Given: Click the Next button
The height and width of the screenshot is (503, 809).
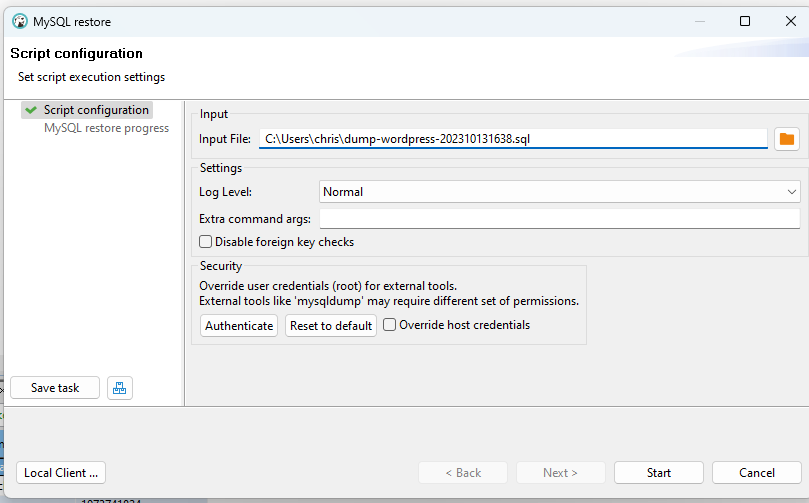Looking at the screenshot, I should tap(560, 473).
